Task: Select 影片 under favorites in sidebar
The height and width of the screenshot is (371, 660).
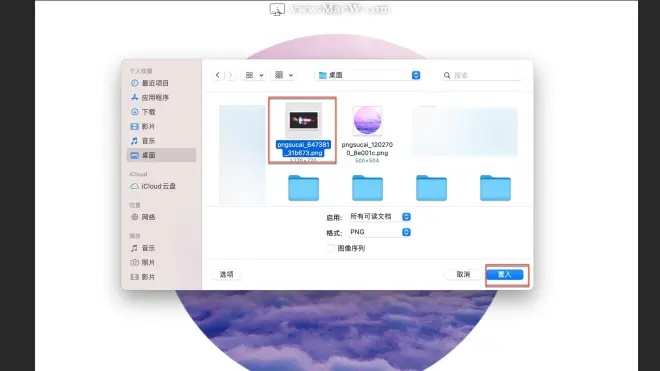Action: pos(161,126)
